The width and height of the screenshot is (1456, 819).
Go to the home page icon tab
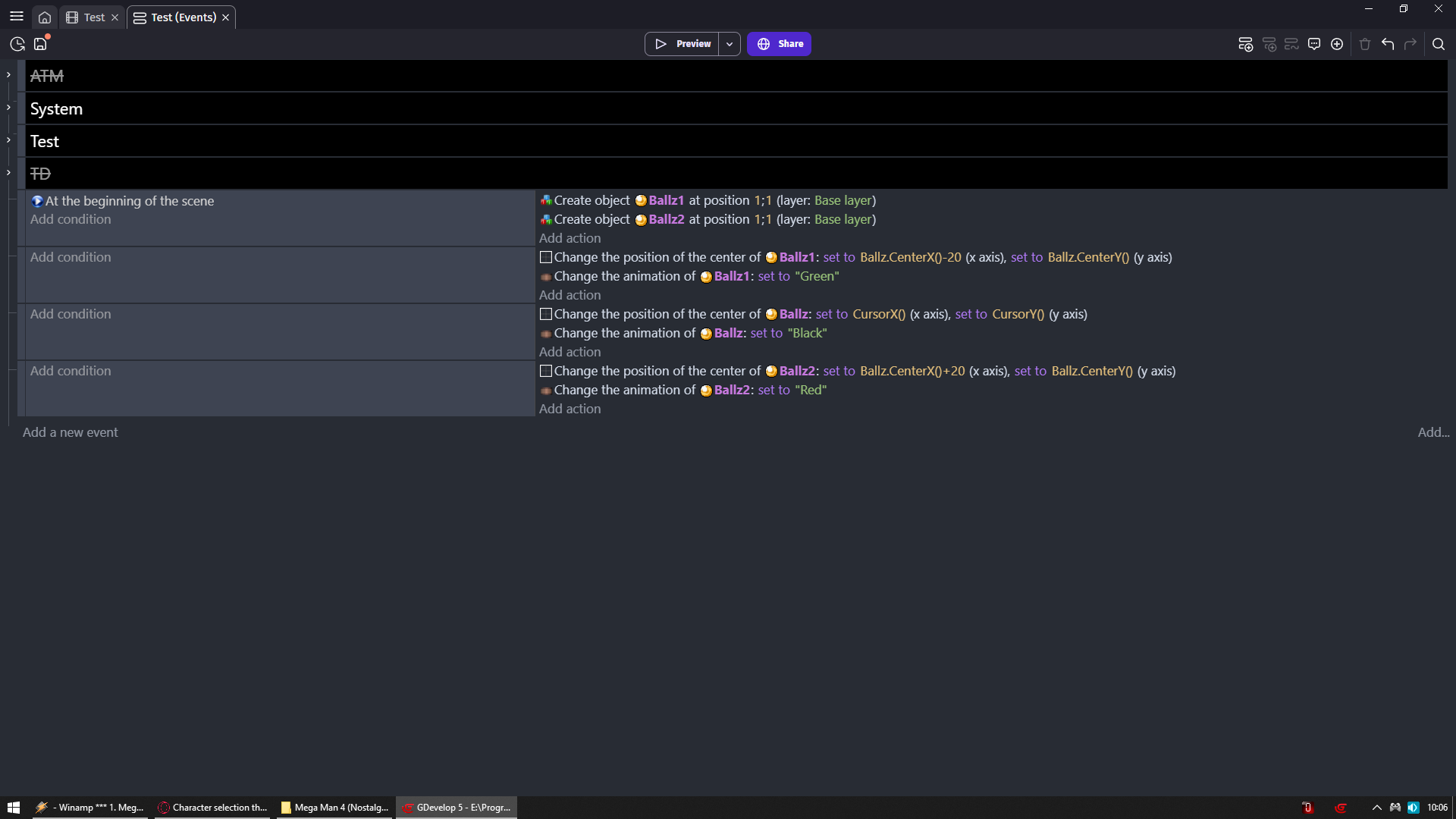point(45,17)
